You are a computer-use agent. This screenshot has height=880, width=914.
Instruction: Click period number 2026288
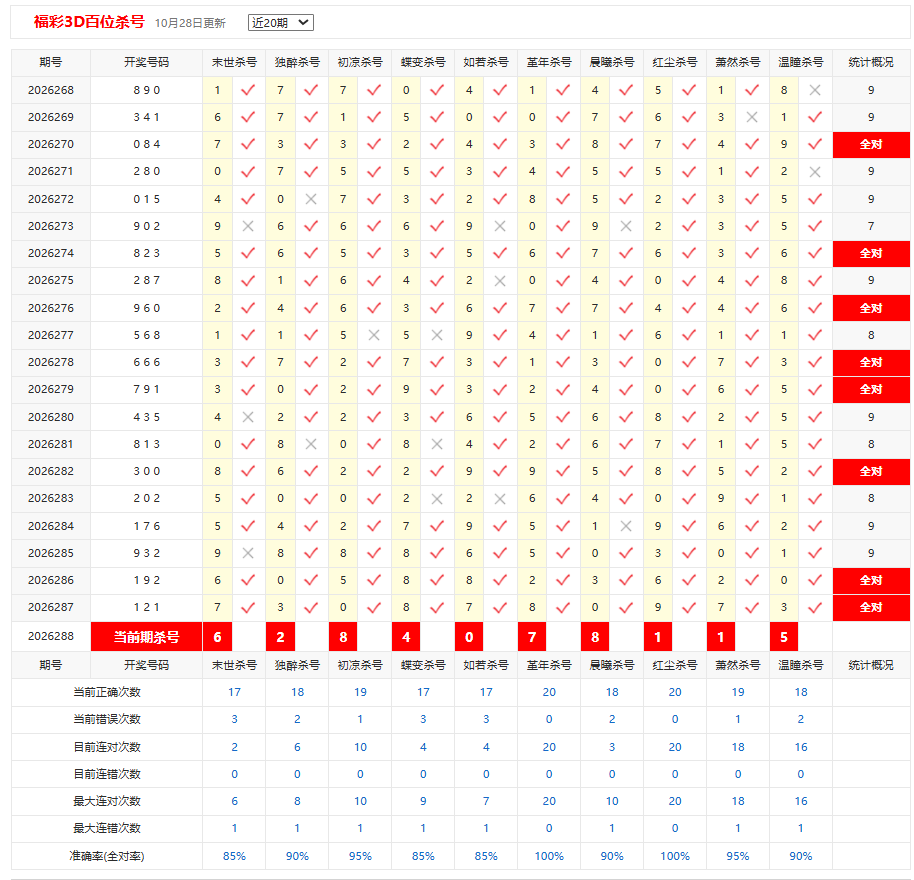51,636
